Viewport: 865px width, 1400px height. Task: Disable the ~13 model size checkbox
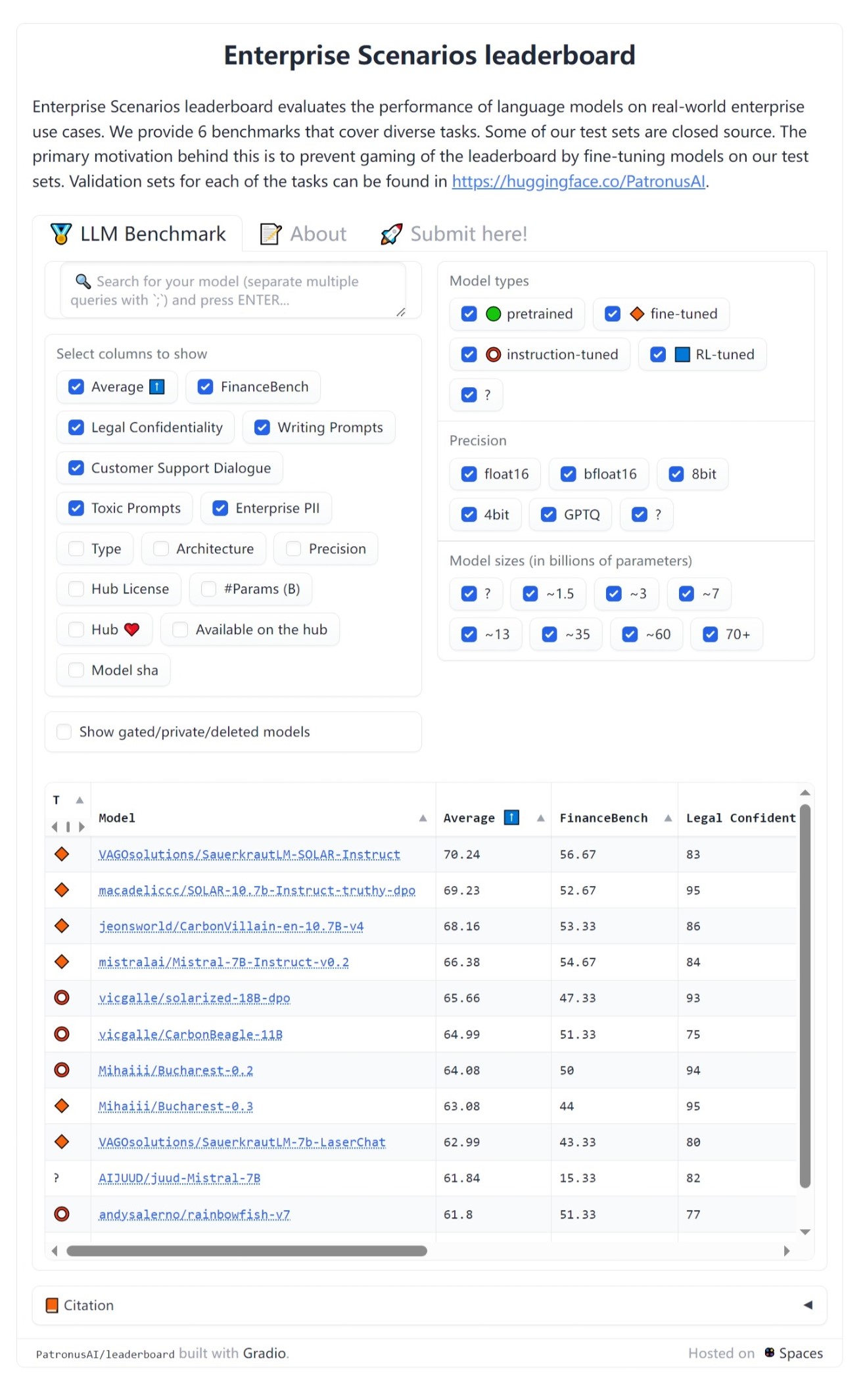pos(469,634)
